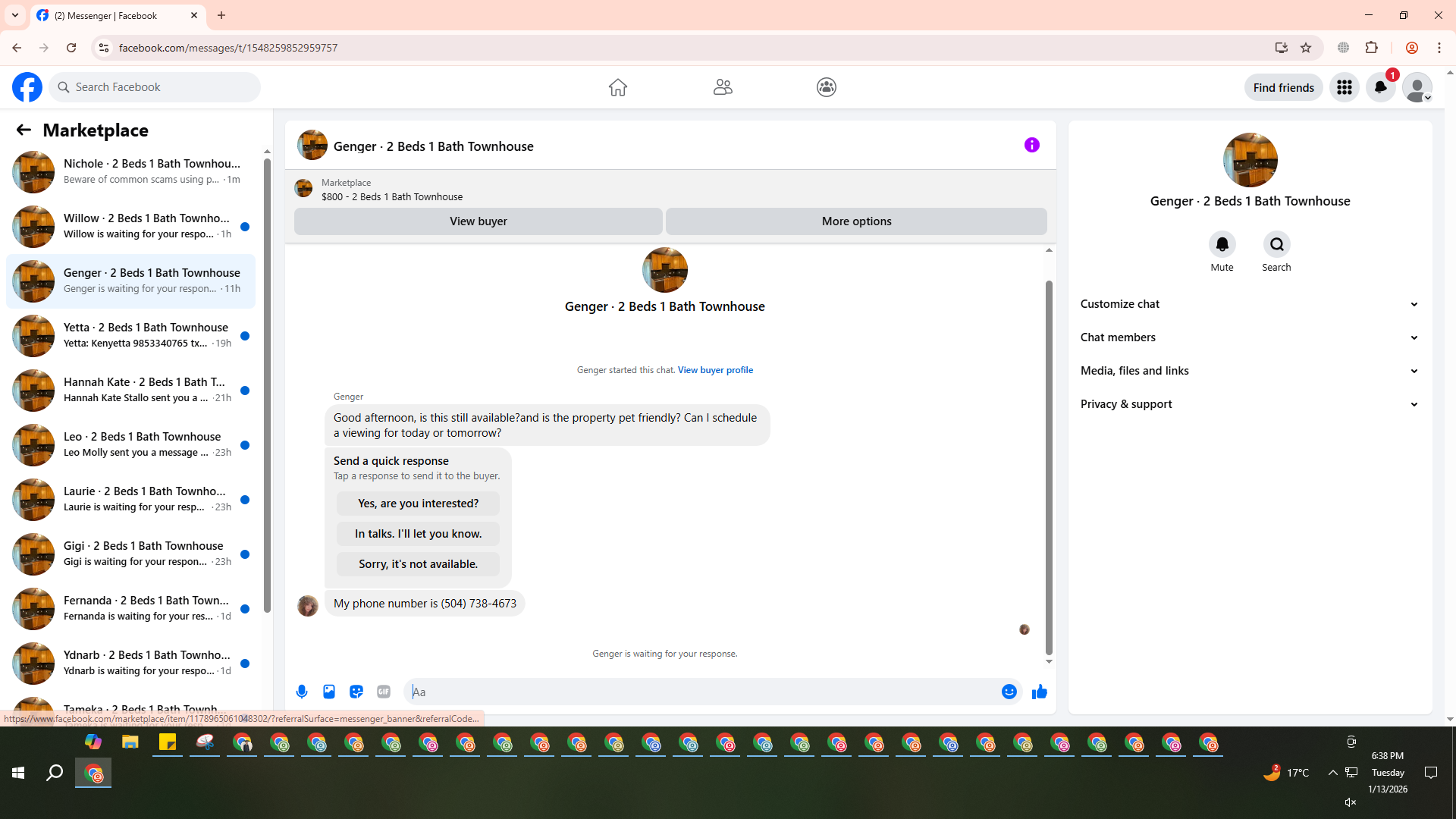Click the View buyer button
1456x819 pixels.
pos(478,221)
